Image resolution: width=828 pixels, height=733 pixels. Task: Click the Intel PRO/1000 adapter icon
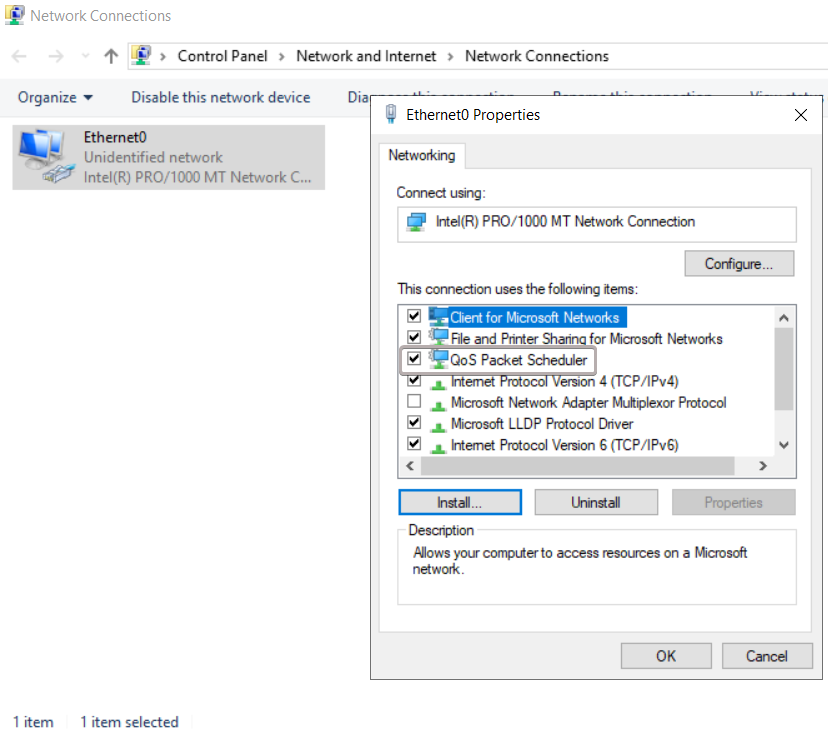click(417, 222)
